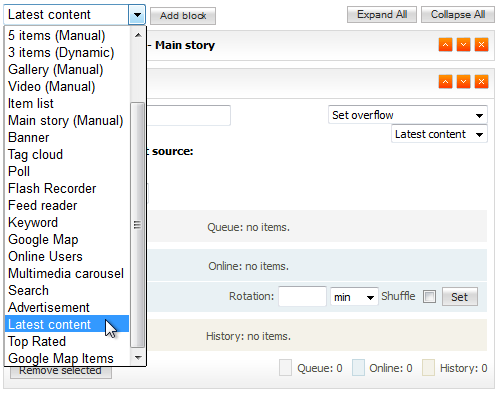Viewport: 500px width, 393px height.
Task: Open the Latest content dropdown under Set overflow
Action: coord(439,134)
